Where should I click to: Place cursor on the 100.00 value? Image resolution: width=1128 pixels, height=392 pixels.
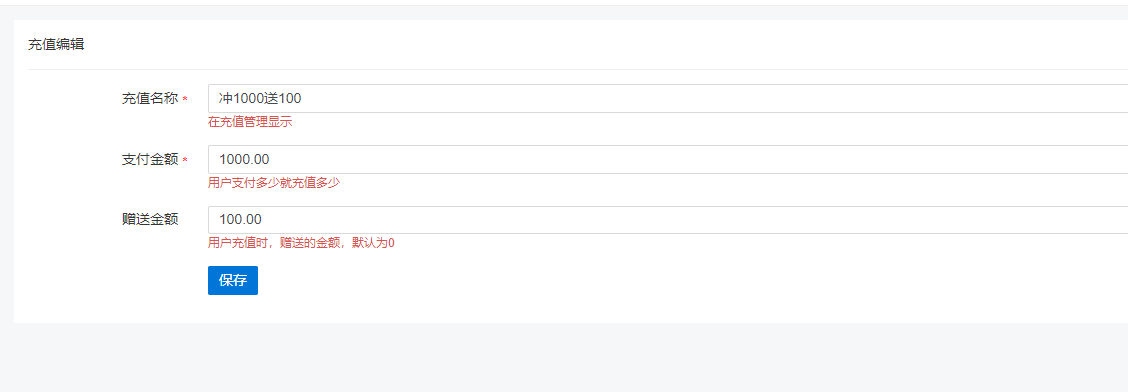(x=240, y=219)
